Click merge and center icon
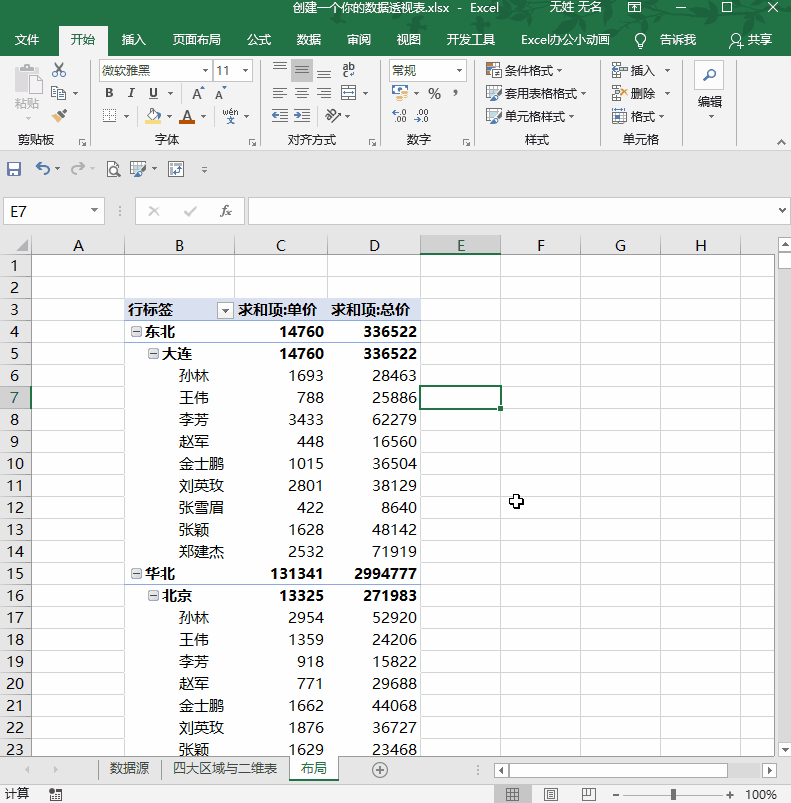Screen dimensions: 791x803 point(349,93)
